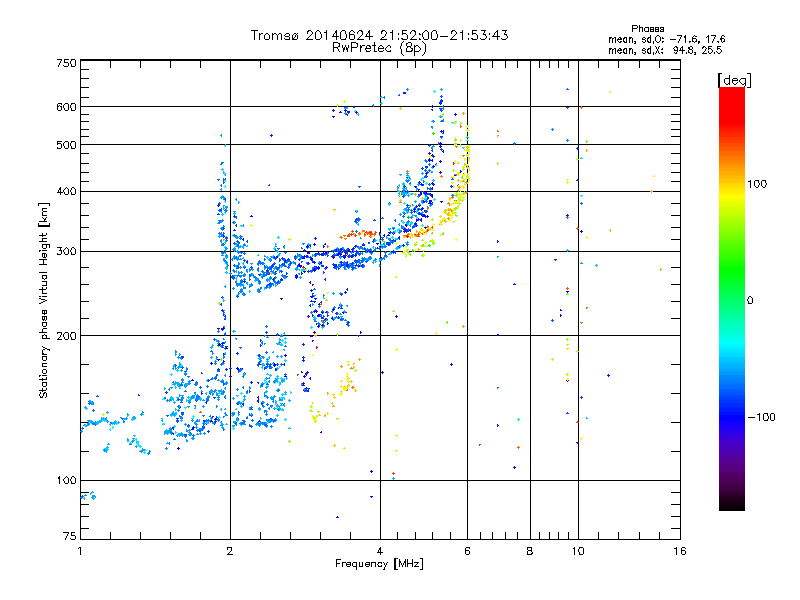
Task: Select the 'RwPretec (8p)' subtitle text
Action: tap(379, 48)
